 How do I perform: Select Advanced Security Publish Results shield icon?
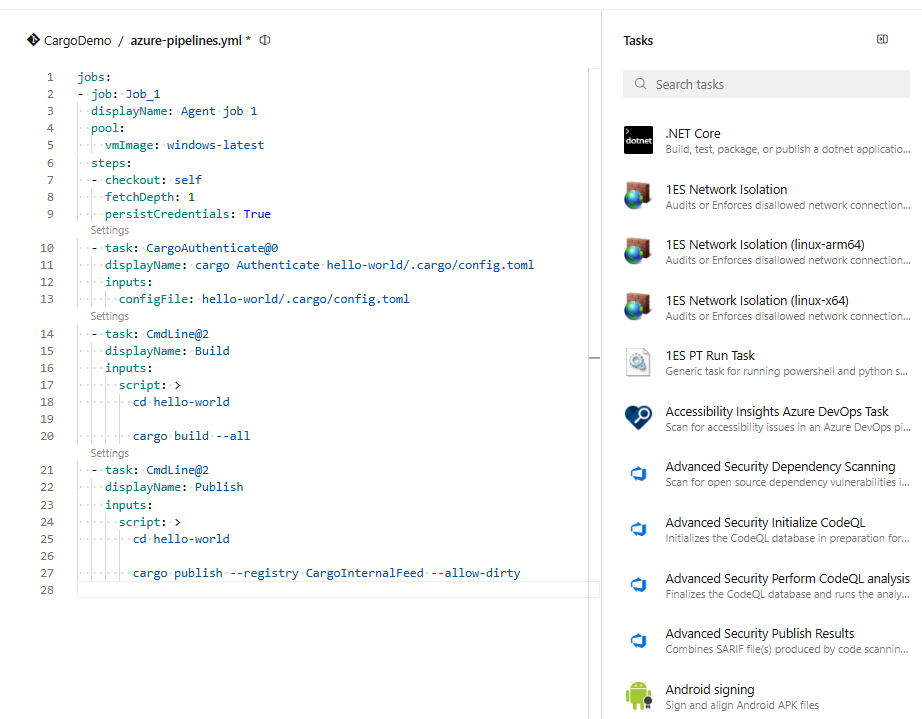click(638, 639)
